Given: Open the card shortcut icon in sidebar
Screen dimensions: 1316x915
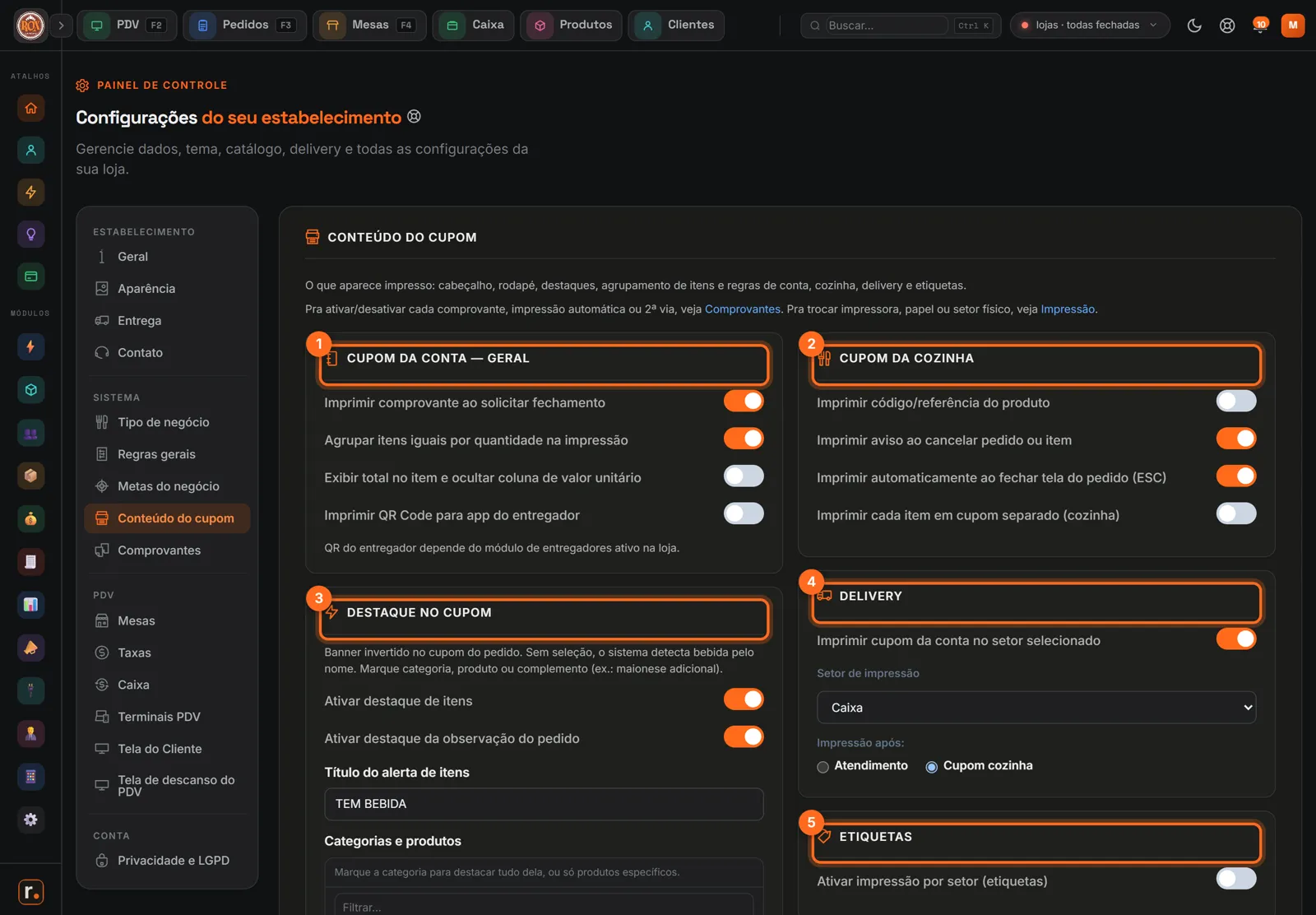Looking at the screenshot, I should pos(30,276).
